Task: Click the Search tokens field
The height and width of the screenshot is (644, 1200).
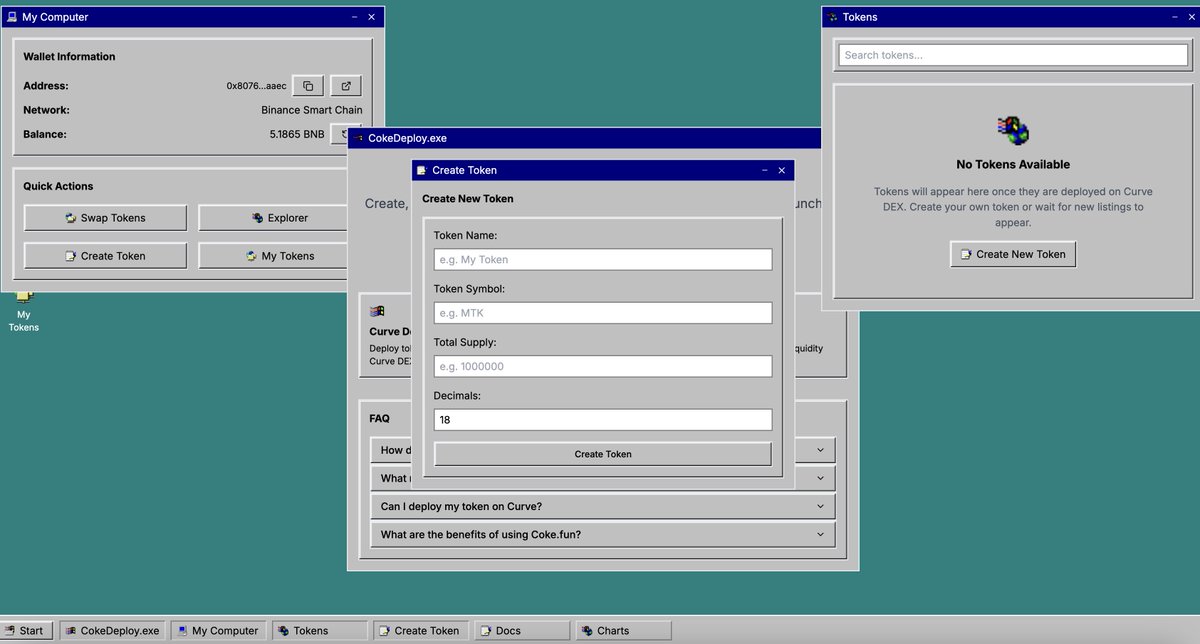Action: (1014, 55)
